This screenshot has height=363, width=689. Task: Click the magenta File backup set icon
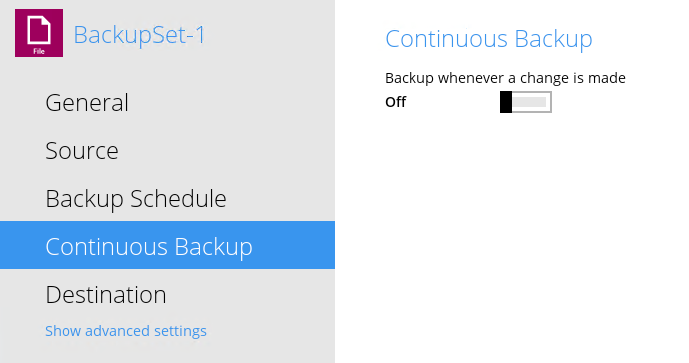39,33
